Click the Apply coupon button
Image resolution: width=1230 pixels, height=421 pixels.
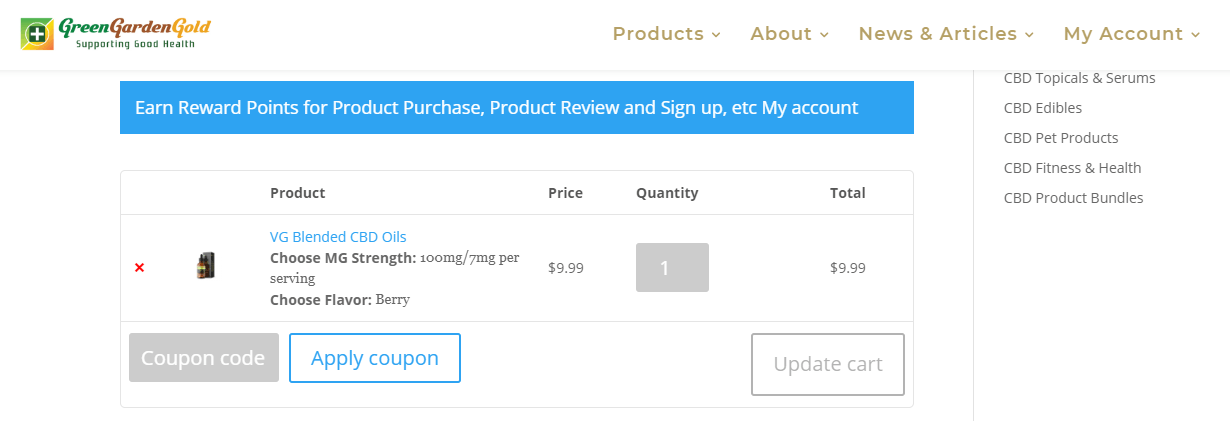coord(375,358)
